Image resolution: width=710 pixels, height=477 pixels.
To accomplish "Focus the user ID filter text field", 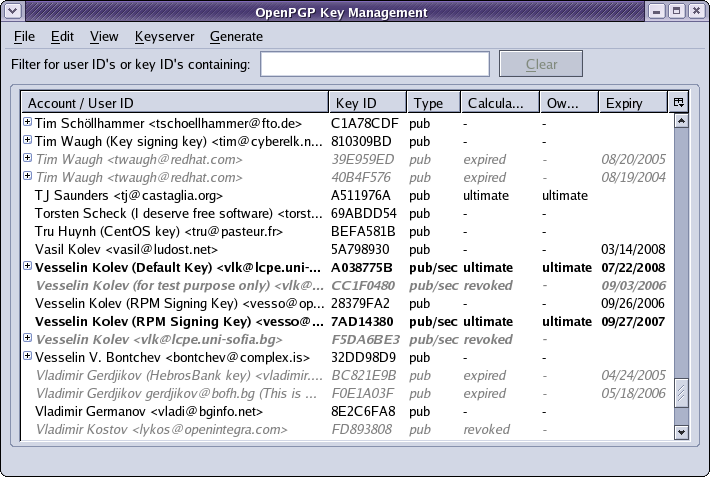I will 375,64.
